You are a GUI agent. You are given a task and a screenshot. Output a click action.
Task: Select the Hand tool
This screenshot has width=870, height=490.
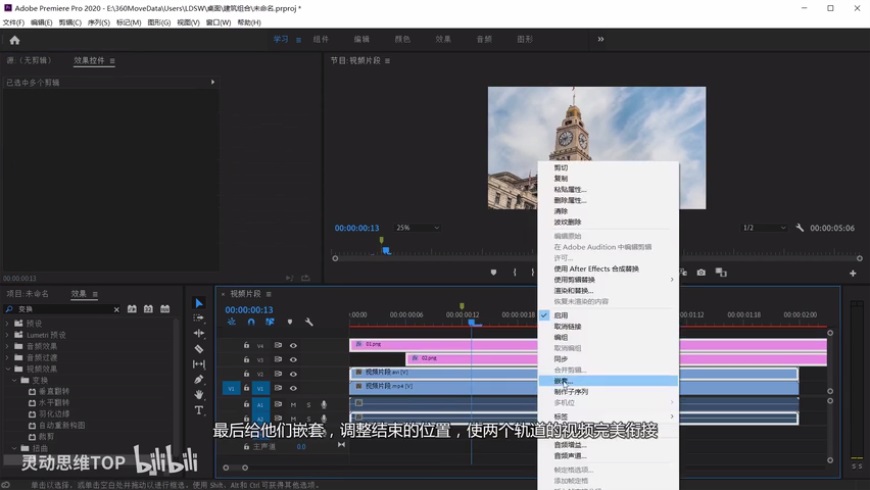(199, 395)
